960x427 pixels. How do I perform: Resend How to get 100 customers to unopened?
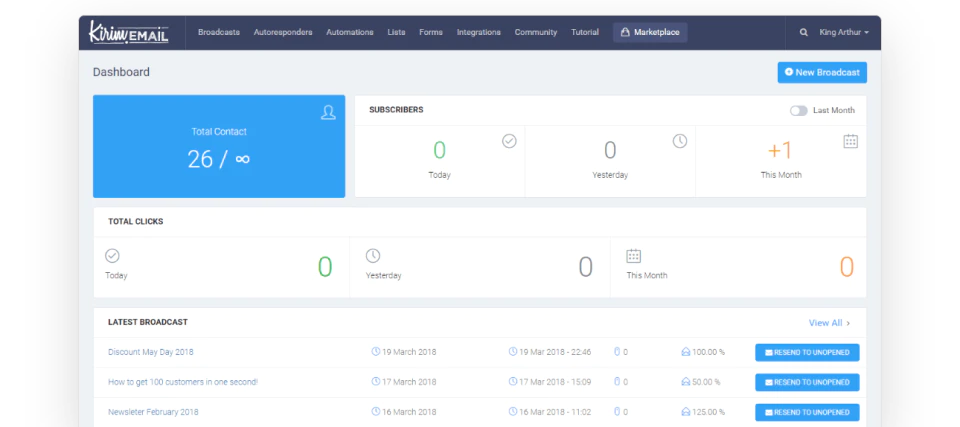(x=807, y=382)
